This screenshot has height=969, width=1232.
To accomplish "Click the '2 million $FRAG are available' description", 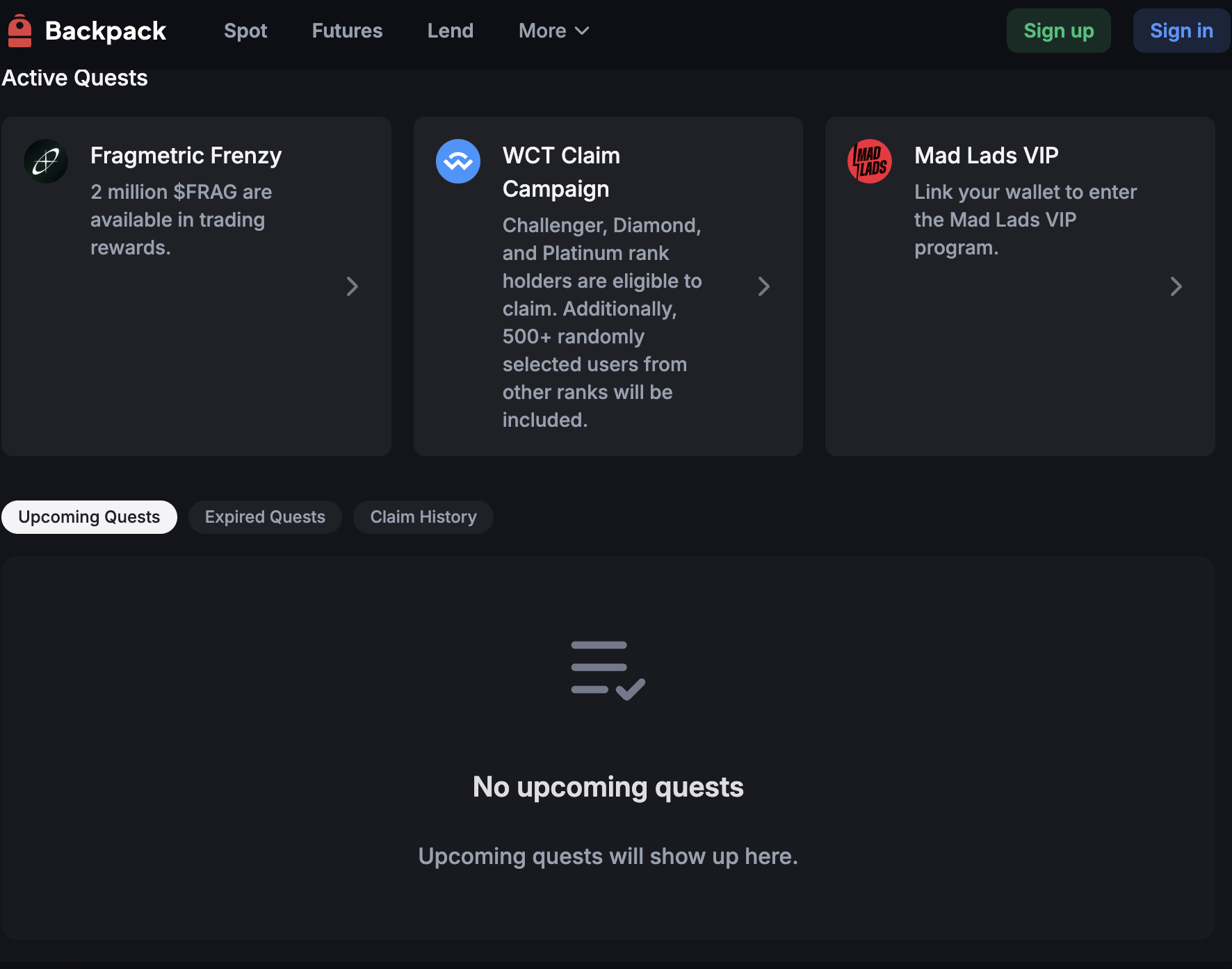I will click(x=181, y=220).
